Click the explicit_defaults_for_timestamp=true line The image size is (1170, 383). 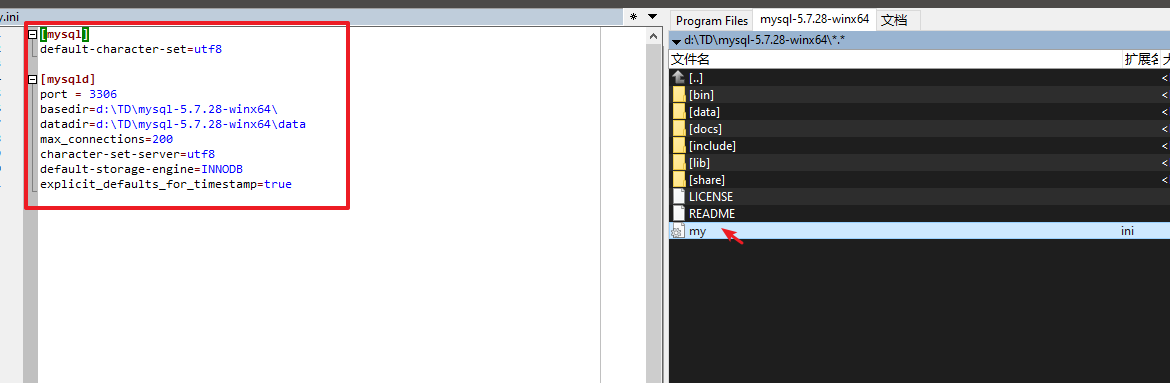click(166, 184)
